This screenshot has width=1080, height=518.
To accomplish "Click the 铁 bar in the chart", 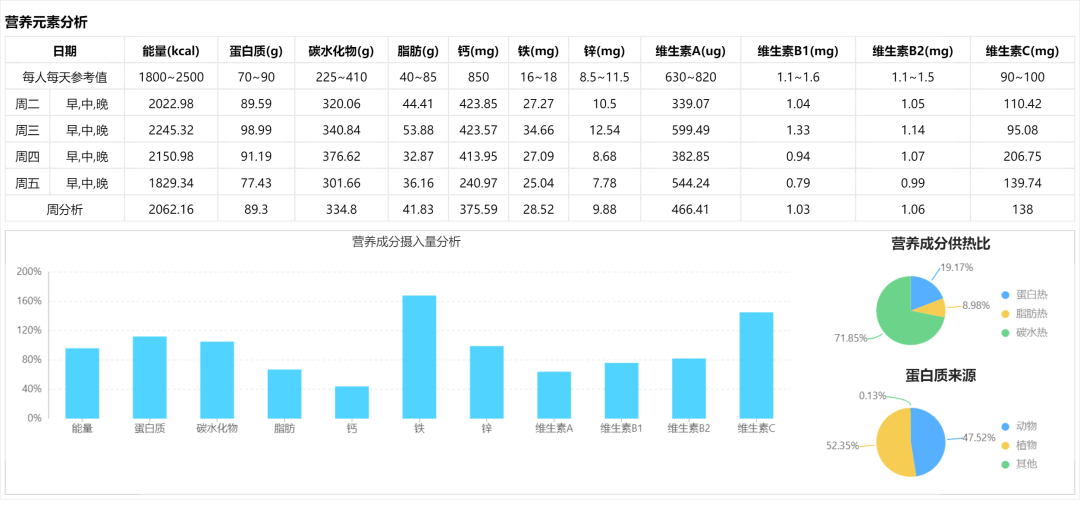I will point(419,357).
